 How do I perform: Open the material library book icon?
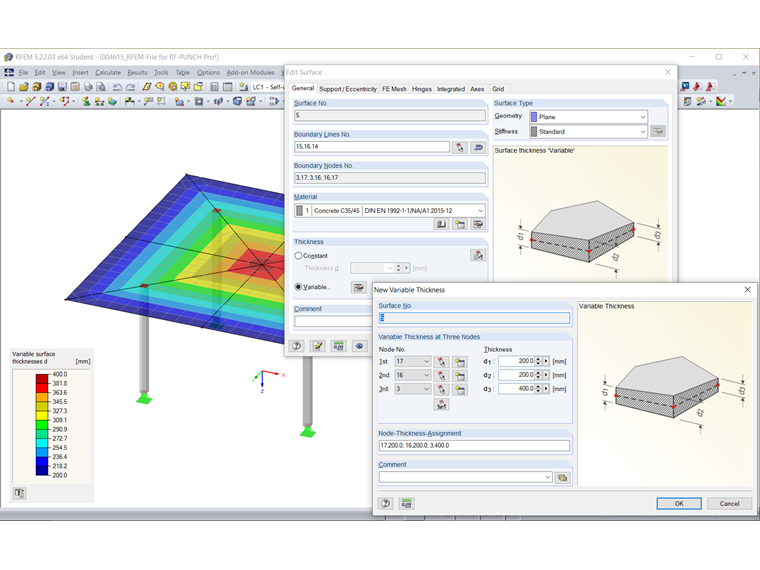(x=441, y=224)
